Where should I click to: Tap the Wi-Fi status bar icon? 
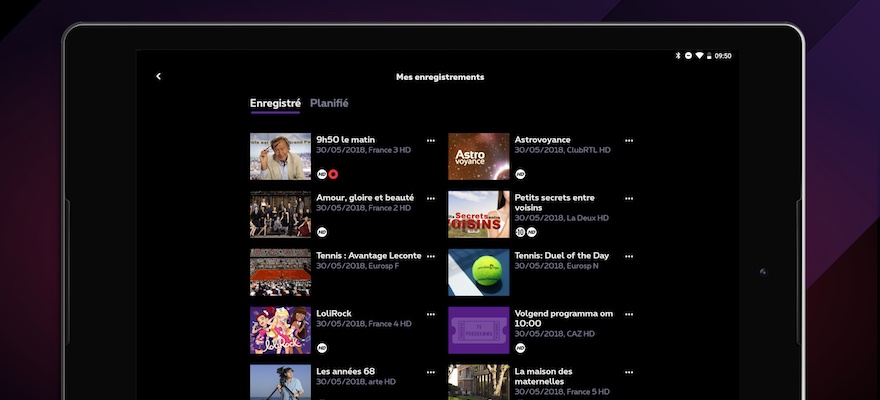(699, 56)
